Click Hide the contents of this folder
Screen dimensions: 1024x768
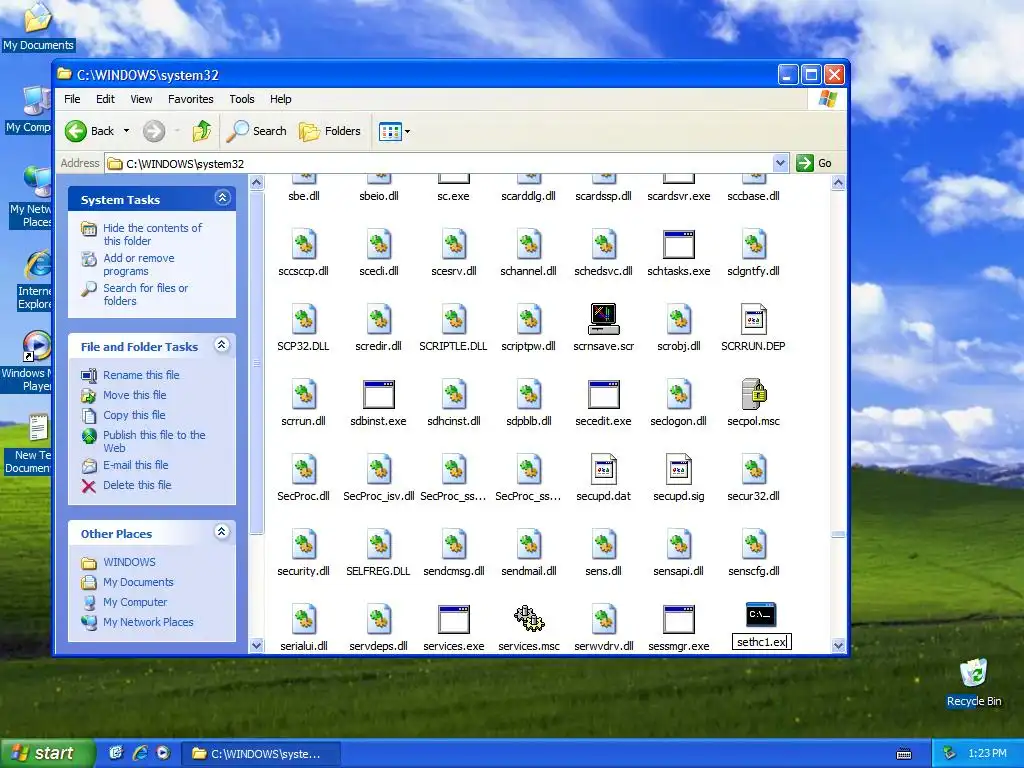click(152, 234)
